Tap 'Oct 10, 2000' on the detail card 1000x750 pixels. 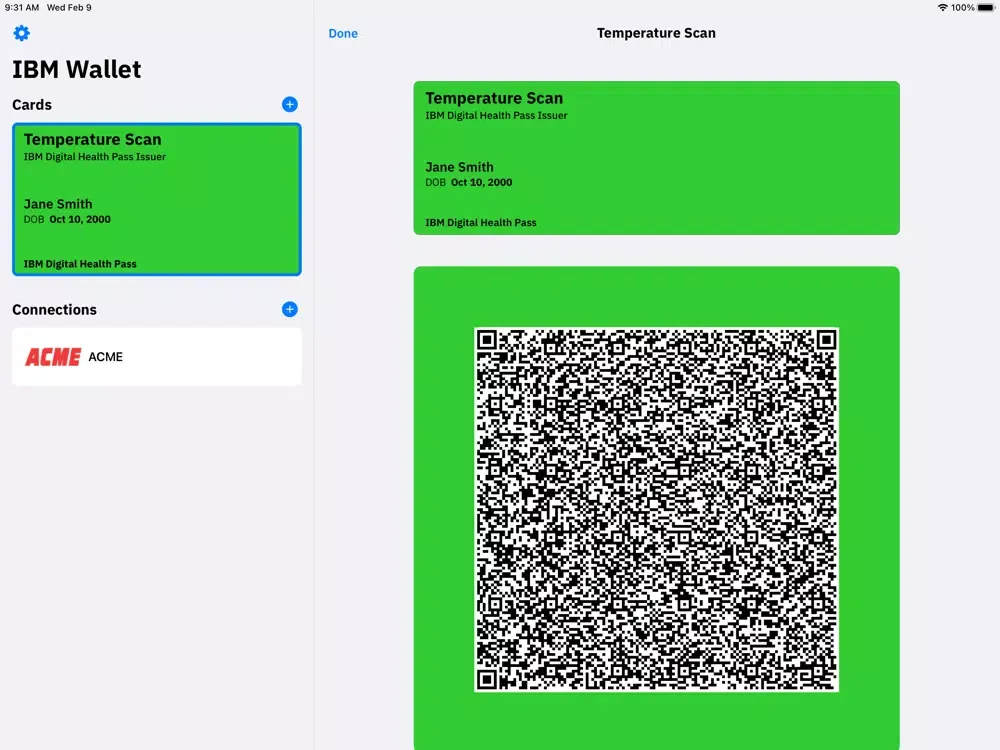click(482, 182)
